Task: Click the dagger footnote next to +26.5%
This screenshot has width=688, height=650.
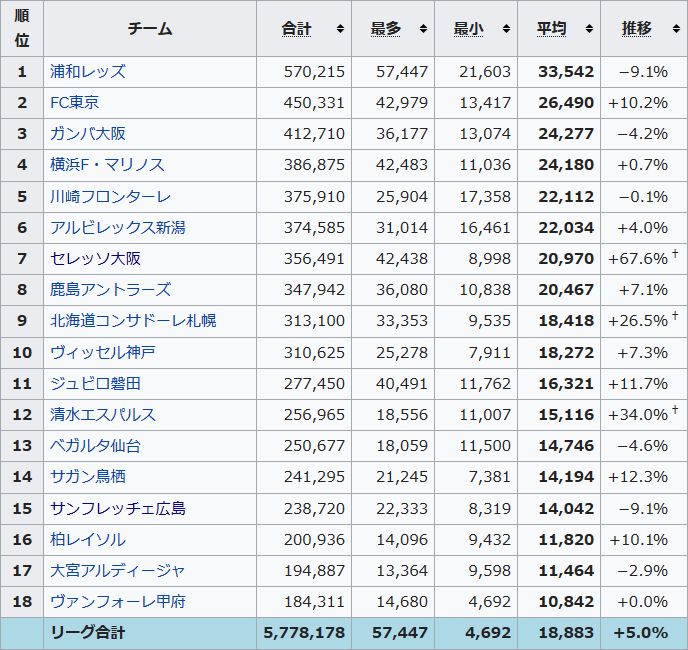Action: click(x=675, y=316)
